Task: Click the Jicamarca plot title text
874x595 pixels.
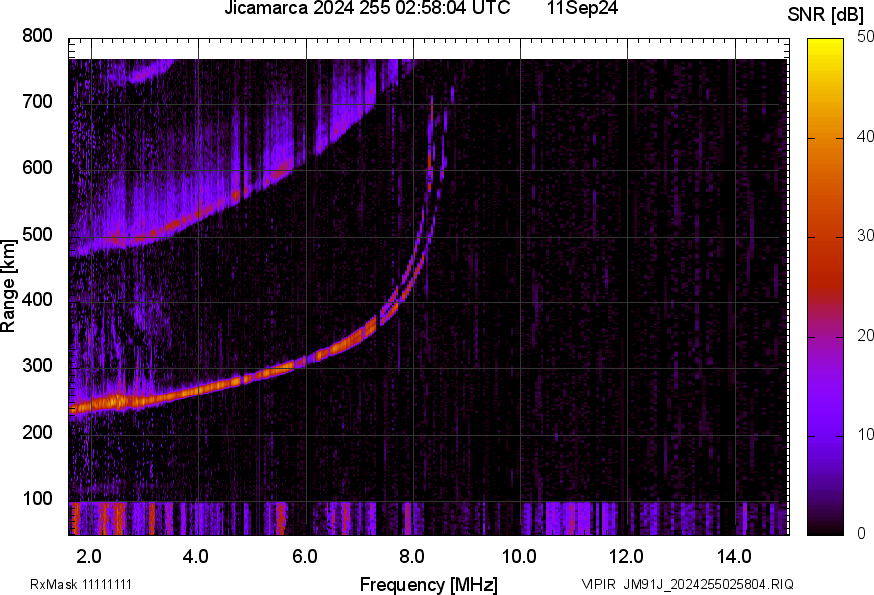Action: [x=265, y=10]
